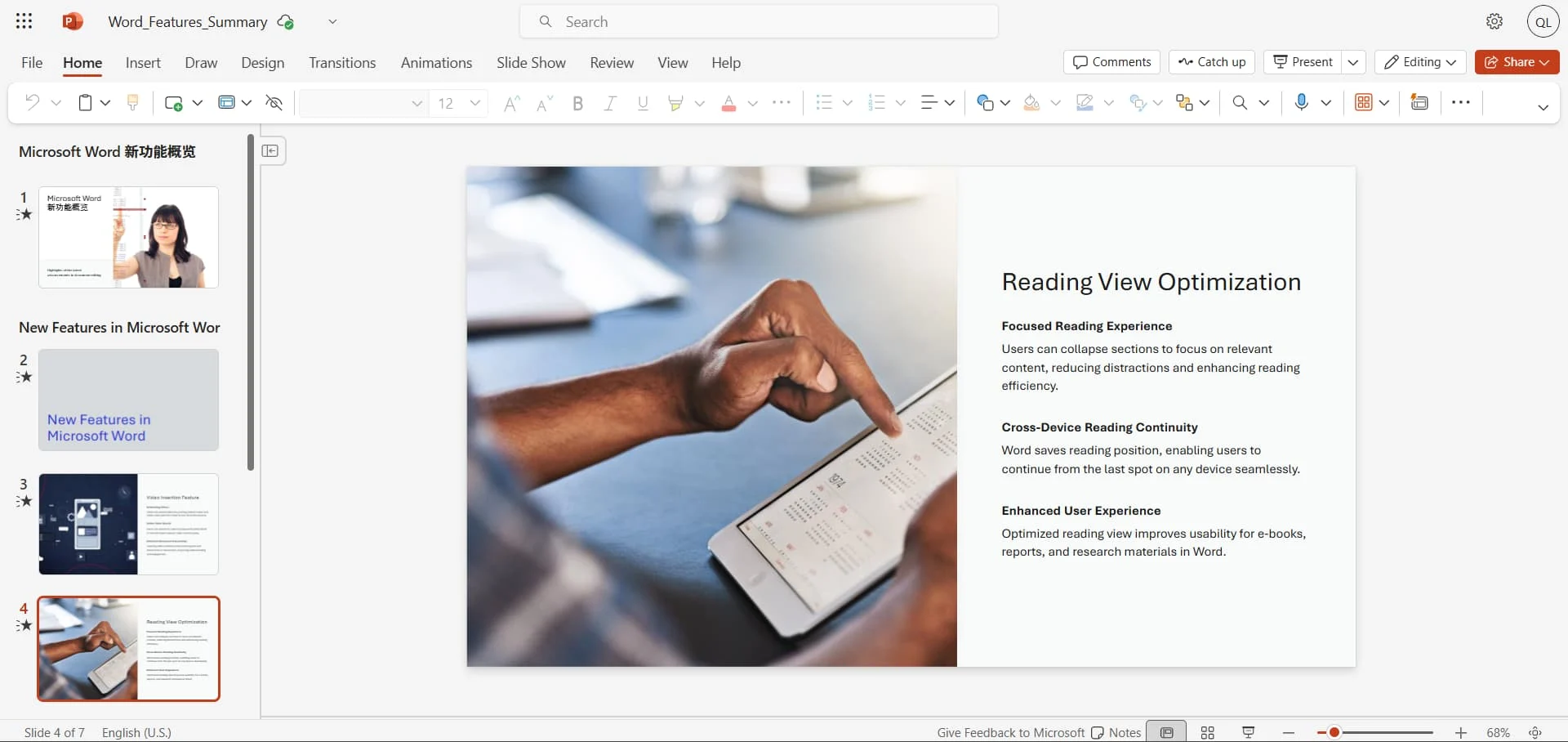Expand the Paste options dropdown arrow
The image size is (1568, 742).
click(x=105, y=102)
